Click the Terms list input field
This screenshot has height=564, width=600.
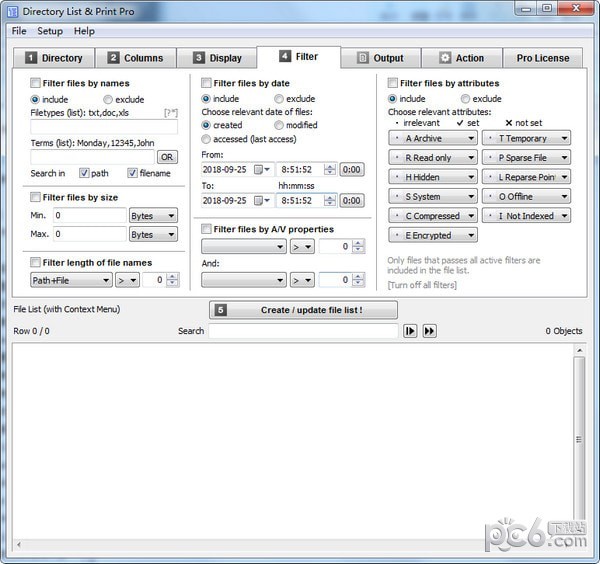pos(92,157)
